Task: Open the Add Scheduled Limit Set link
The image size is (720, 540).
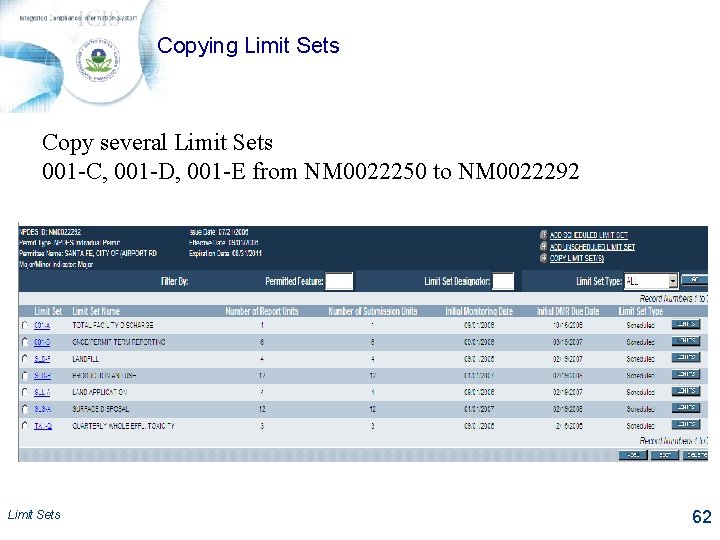Action: (588, 234)
